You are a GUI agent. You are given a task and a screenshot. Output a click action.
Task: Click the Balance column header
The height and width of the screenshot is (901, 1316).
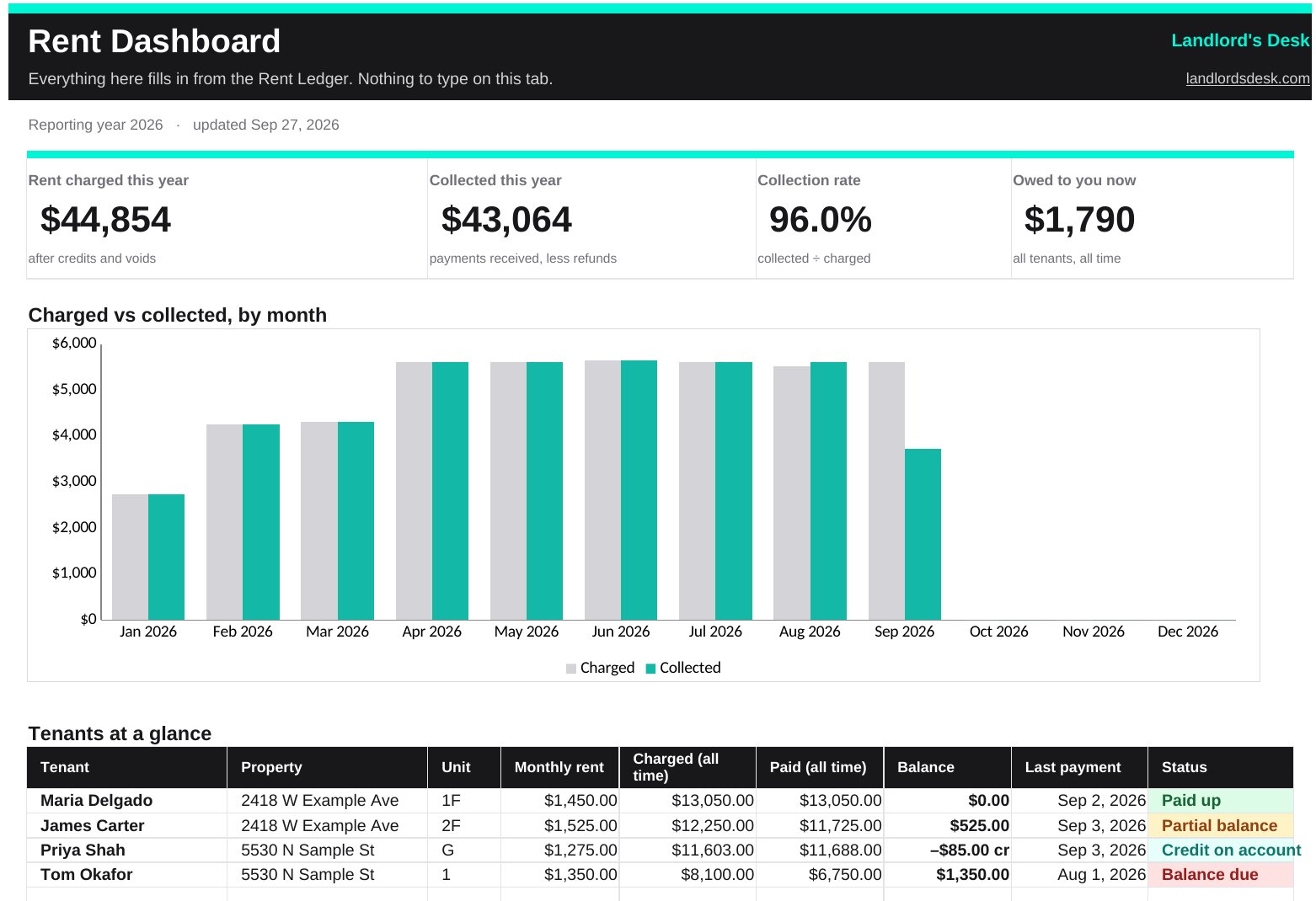click(947, 767)
